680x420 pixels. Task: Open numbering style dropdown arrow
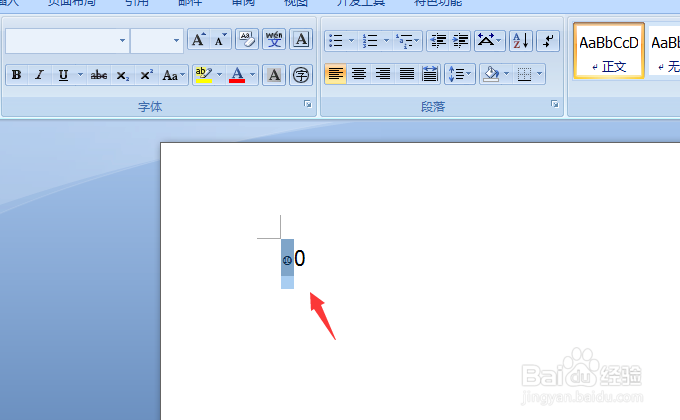point(386,41)
